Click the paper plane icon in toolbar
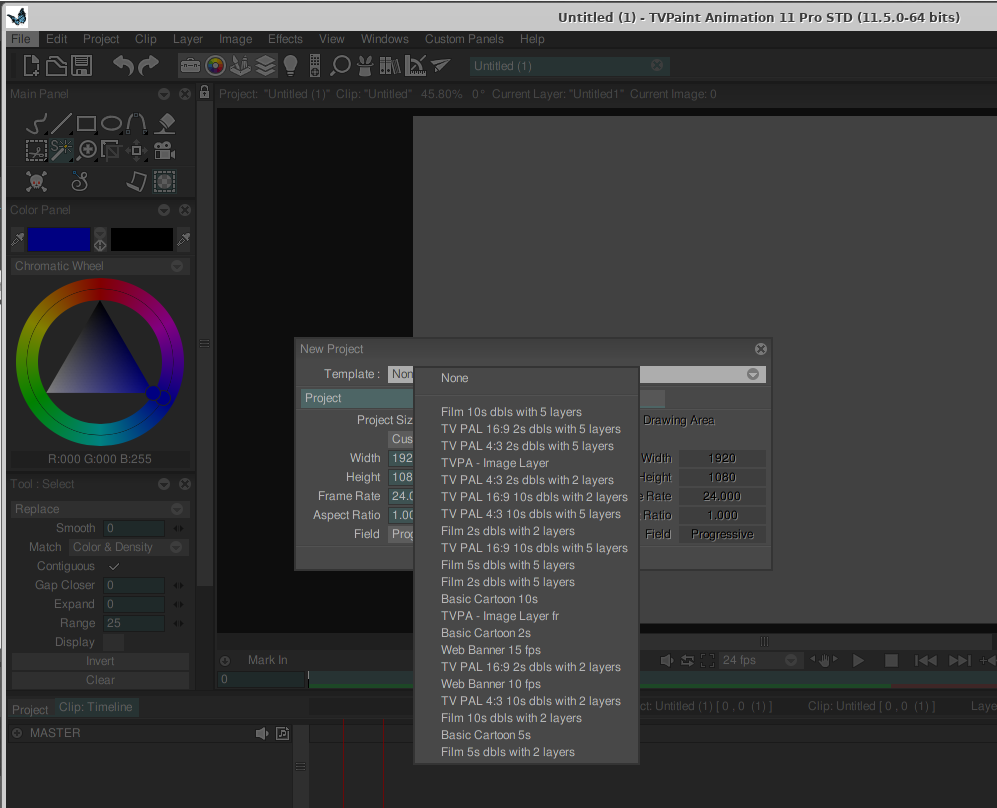Image resolution: width=997 pixels, height=808 pixels. [x=441, y=65]
